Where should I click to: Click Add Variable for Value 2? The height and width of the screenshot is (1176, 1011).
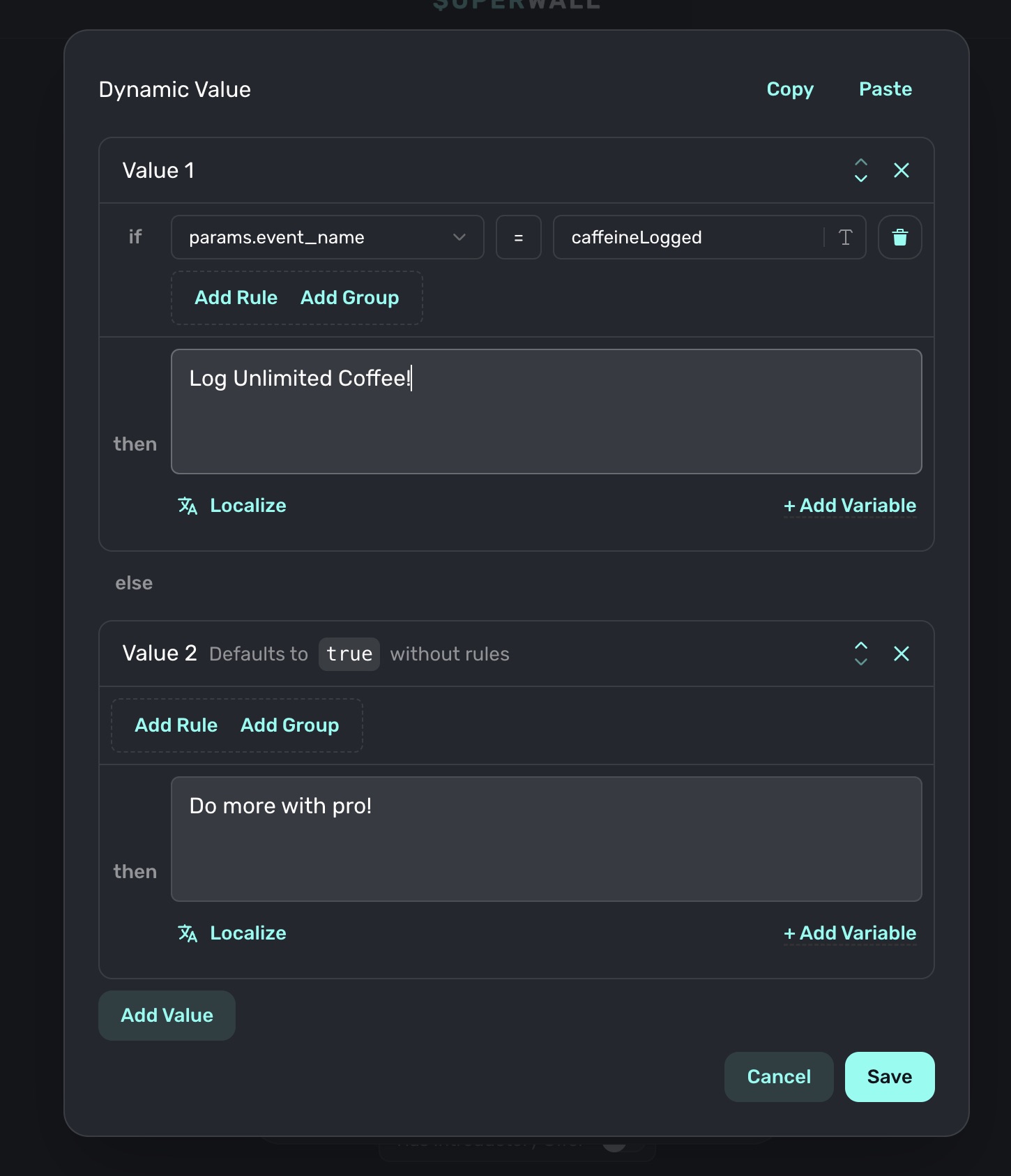pos(849,933)
